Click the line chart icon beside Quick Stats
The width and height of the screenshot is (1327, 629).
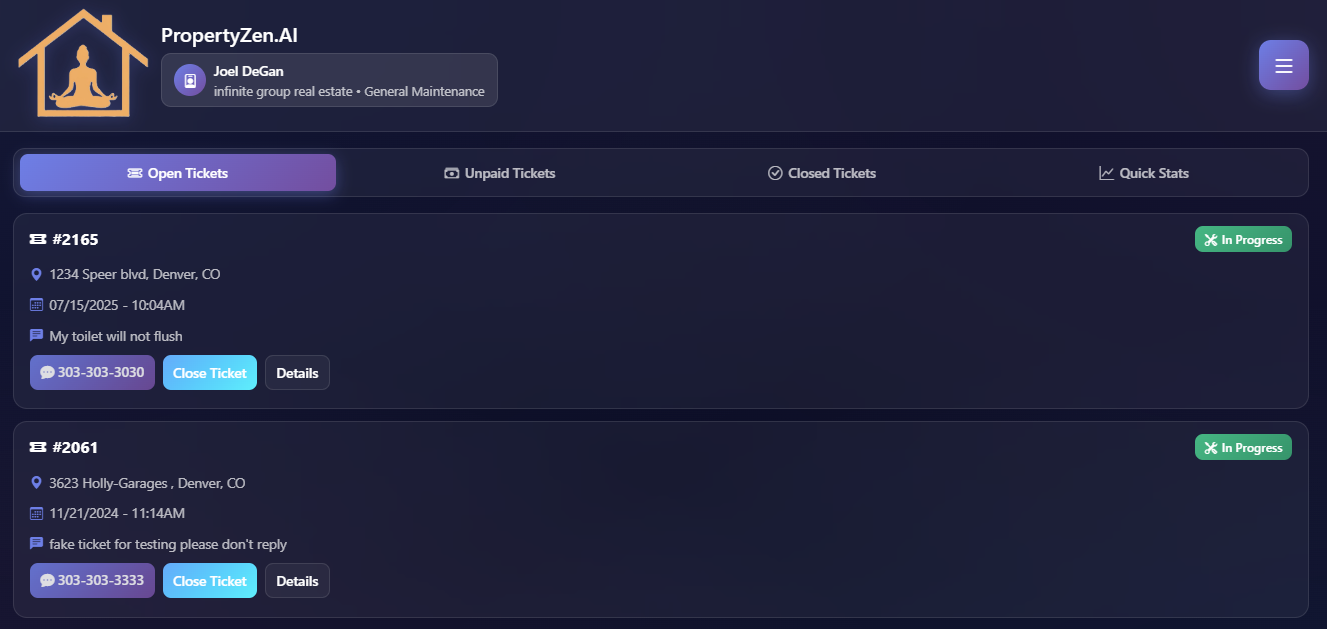click(x=1105, y=172)
